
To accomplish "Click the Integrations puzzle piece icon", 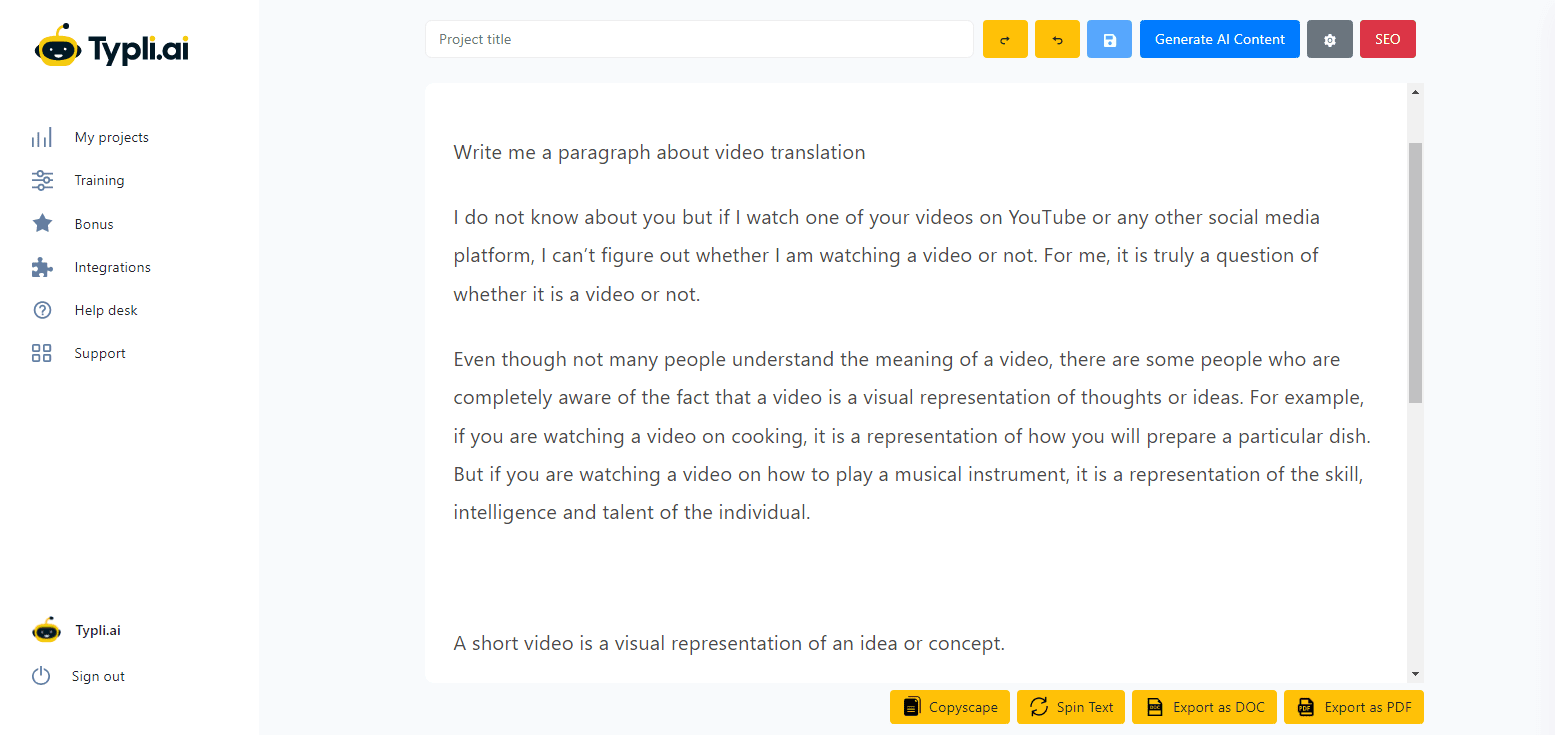I will pyautogui.click(x=42, y=267).
